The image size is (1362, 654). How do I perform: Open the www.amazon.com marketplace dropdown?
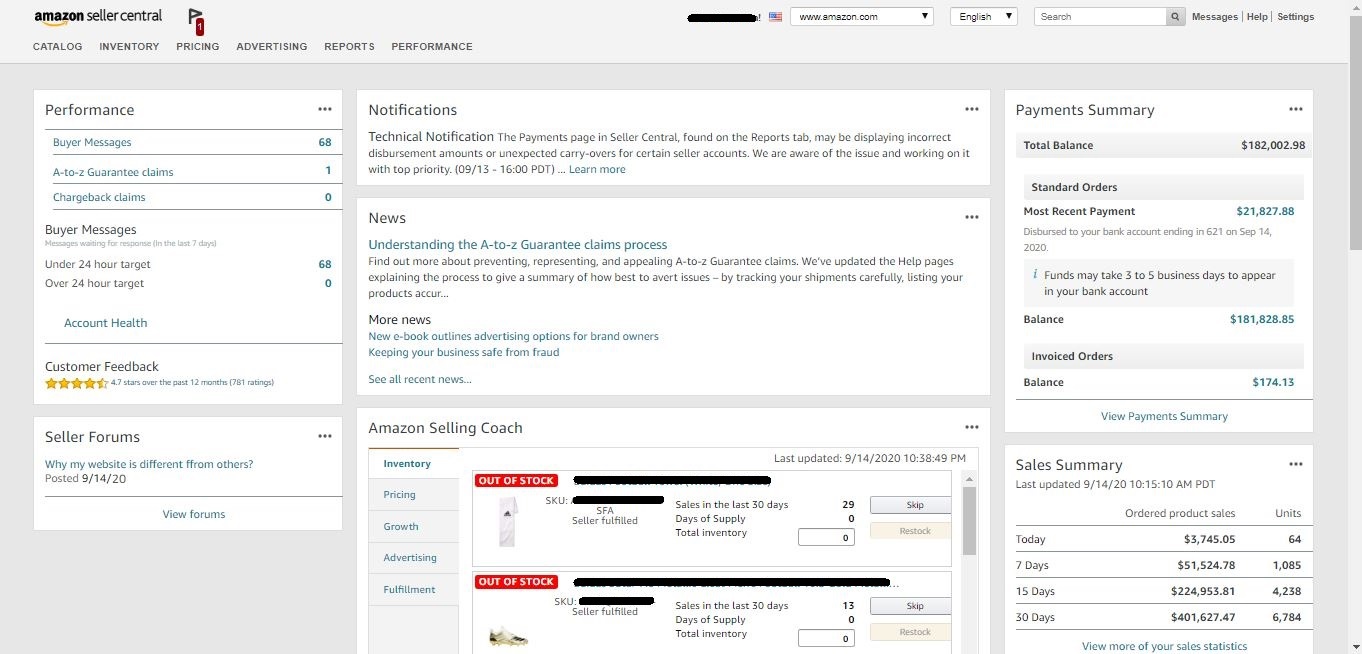pyautogui.click(x=862, y=17)
